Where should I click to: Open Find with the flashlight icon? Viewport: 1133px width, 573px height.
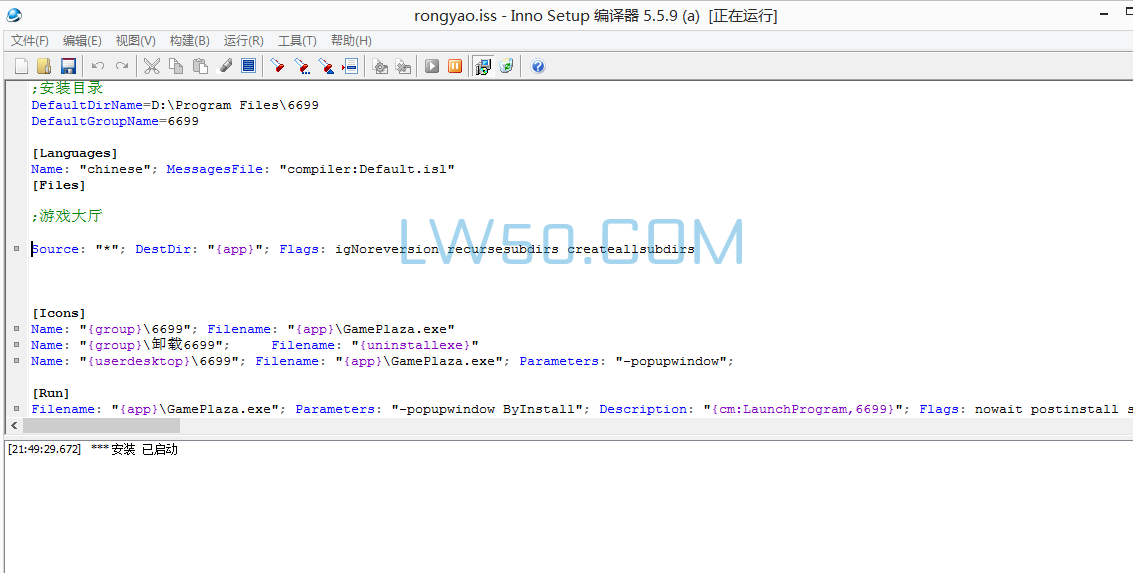277,66
